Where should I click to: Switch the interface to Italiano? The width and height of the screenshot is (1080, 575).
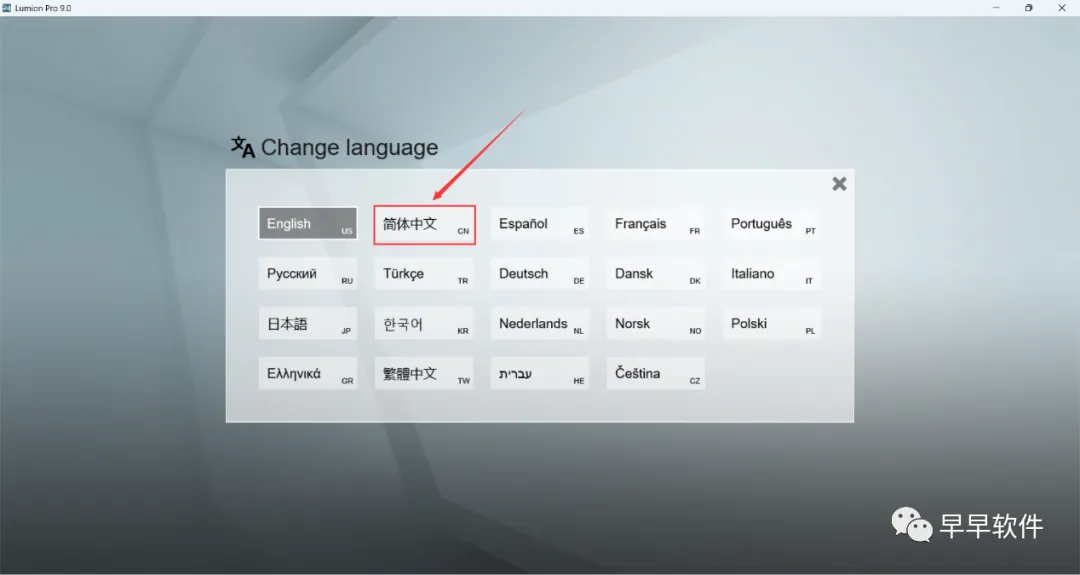tap(771, 273)
